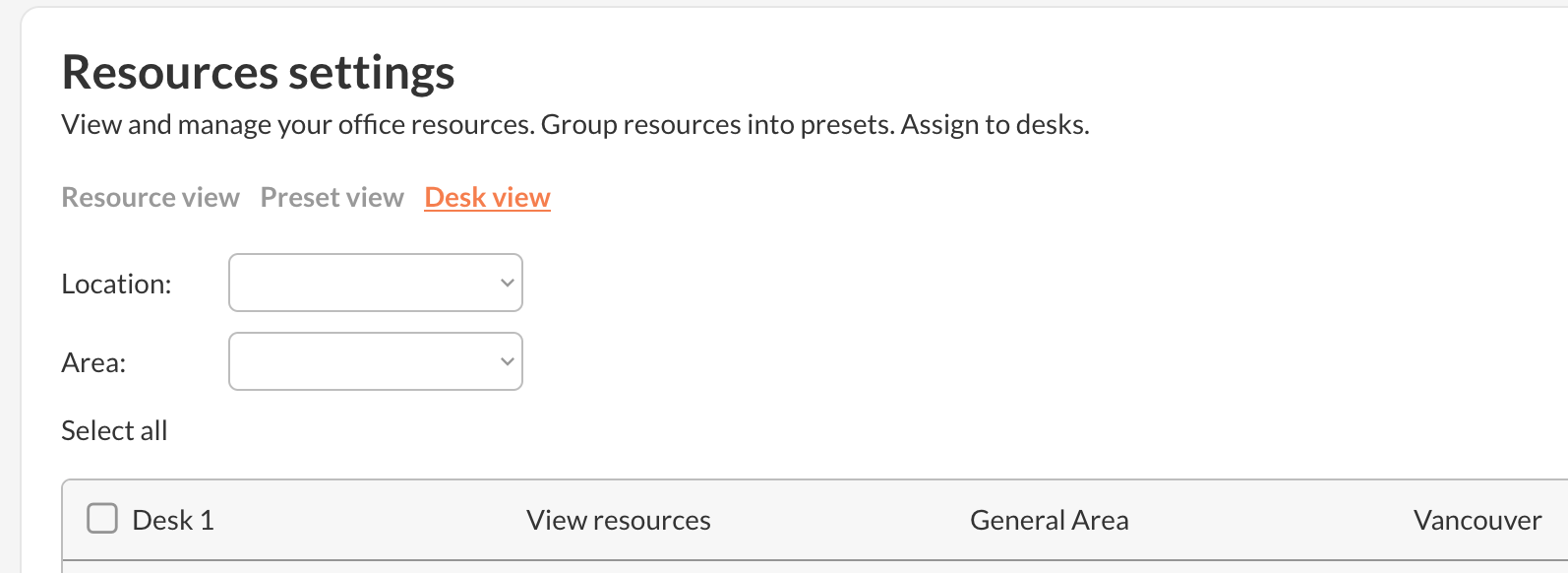
Task: Click the Resources settings heading
Action: 258,73
